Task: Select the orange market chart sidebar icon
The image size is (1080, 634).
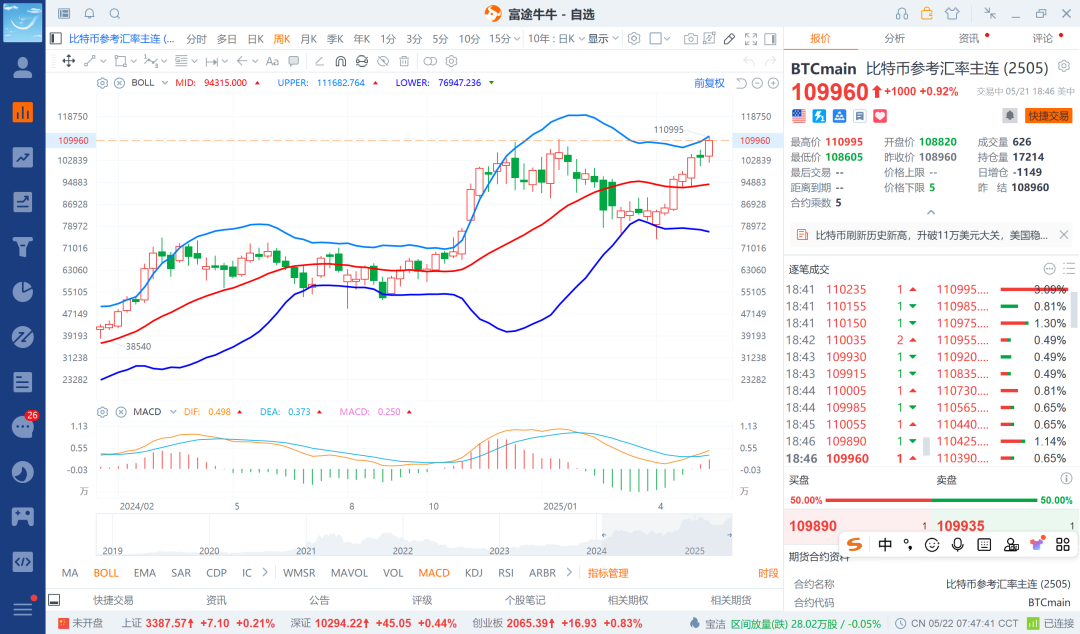Action: point(23,112)
